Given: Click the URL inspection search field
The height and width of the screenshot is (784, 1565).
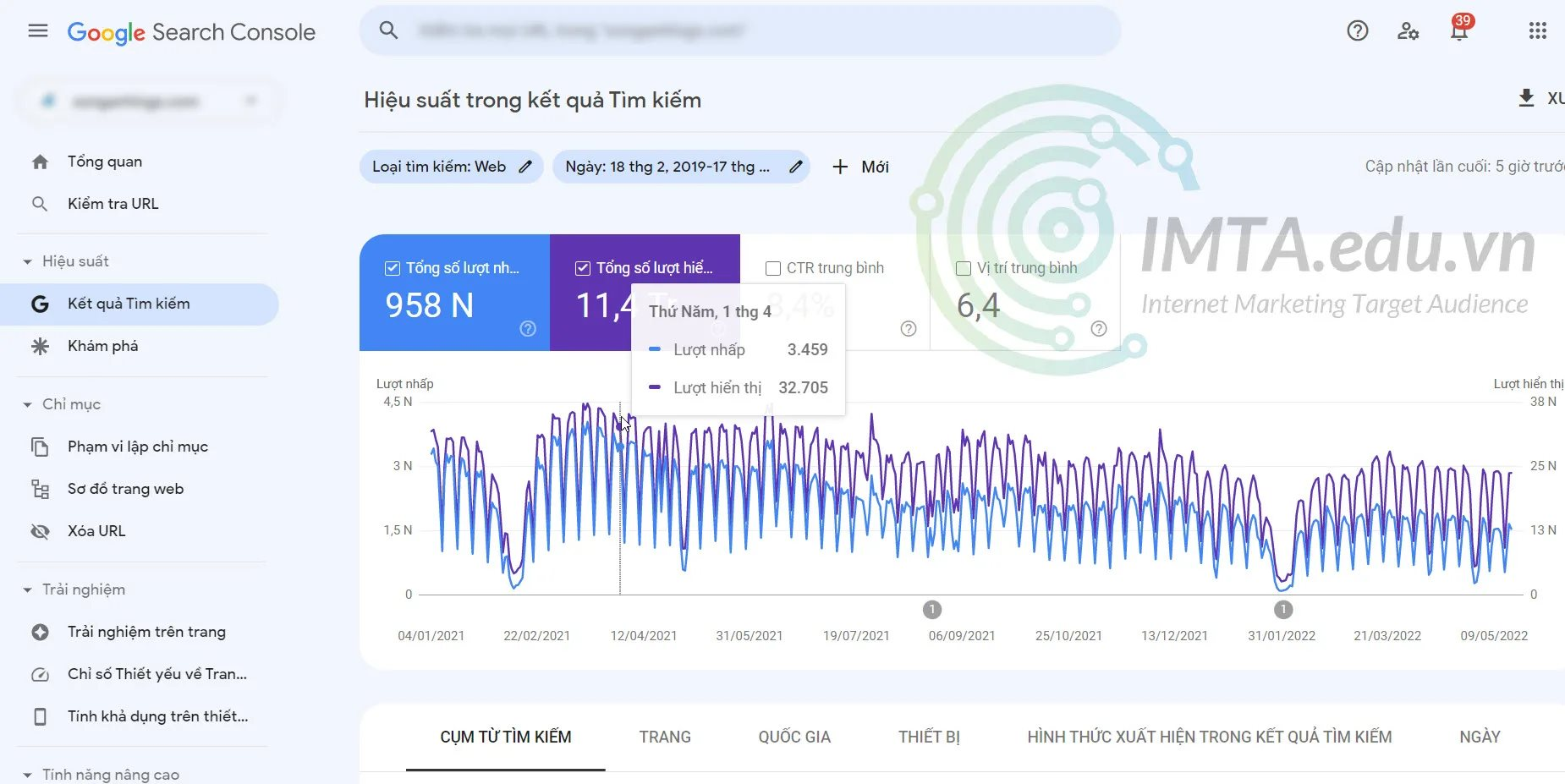Looking at the screenshot, I should click(x=740, y=31).
